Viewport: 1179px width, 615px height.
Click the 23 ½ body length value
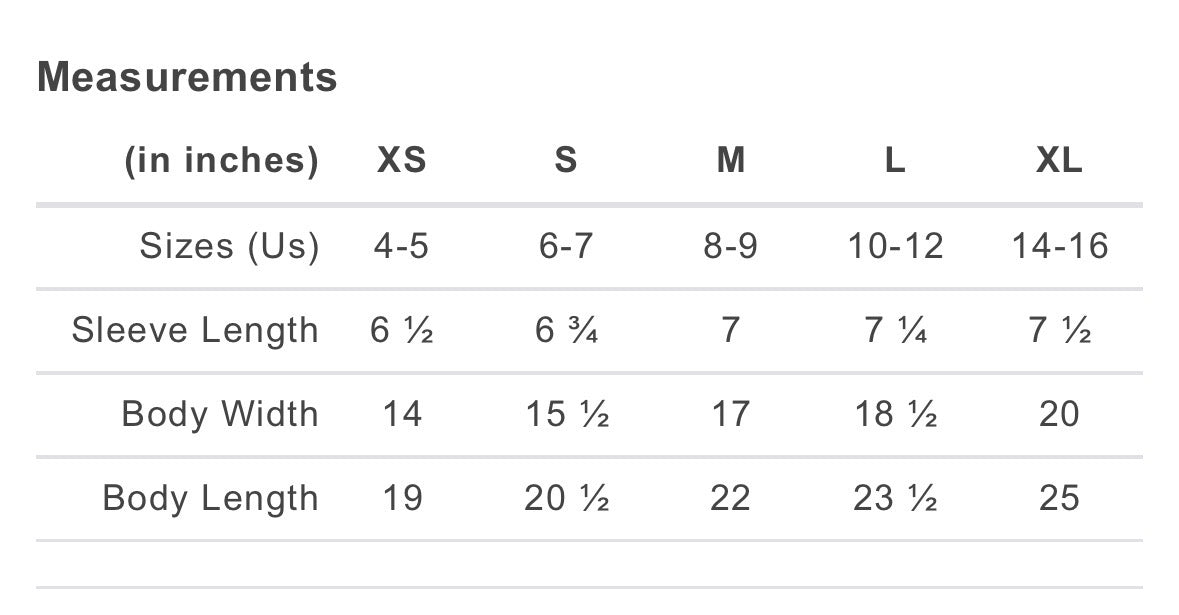896,498
